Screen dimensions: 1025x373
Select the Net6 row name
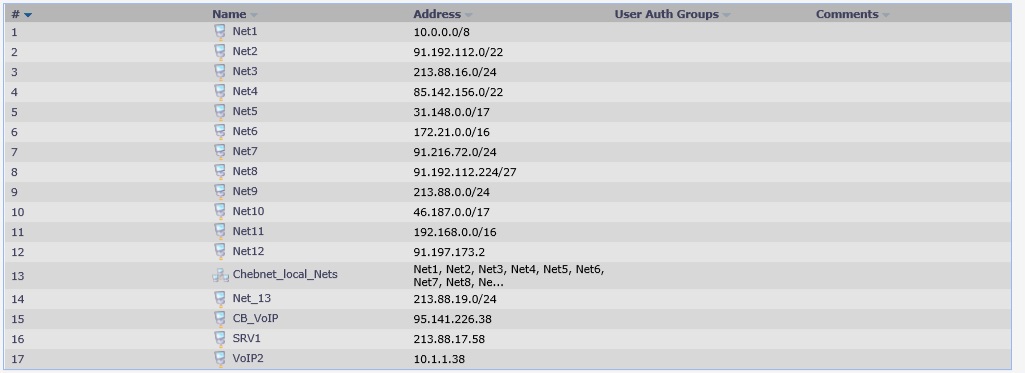coord(245,131)
